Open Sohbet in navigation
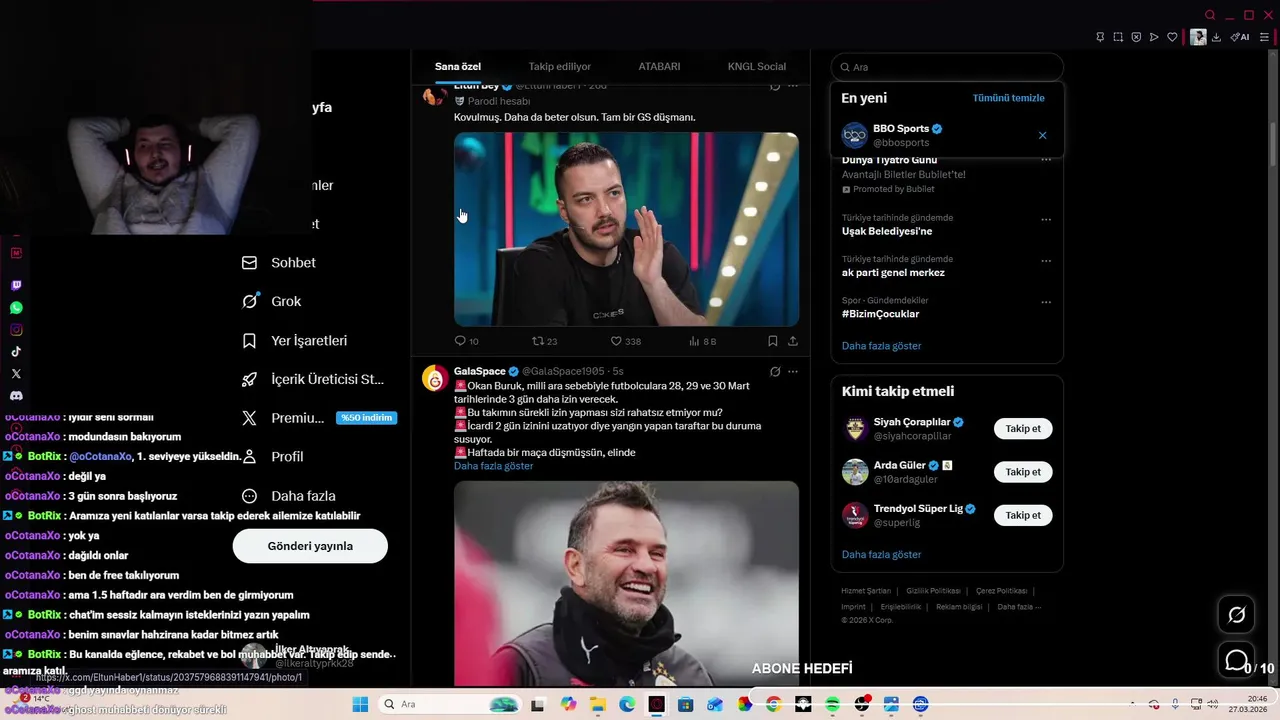This screenshot has width=1280, height=720. (x=280, y=263)
